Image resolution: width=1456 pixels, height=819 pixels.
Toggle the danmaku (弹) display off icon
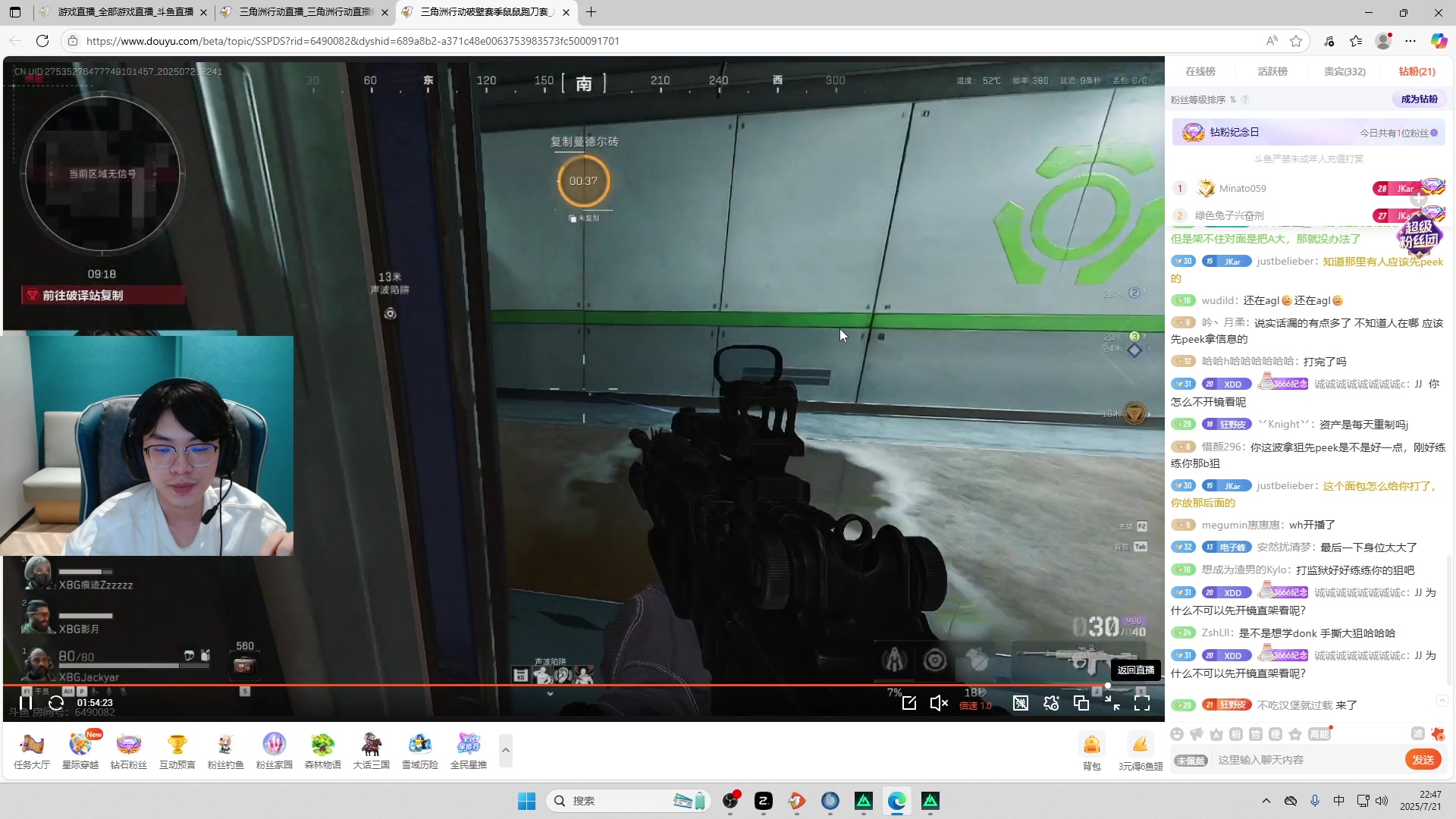(1021, 704)
